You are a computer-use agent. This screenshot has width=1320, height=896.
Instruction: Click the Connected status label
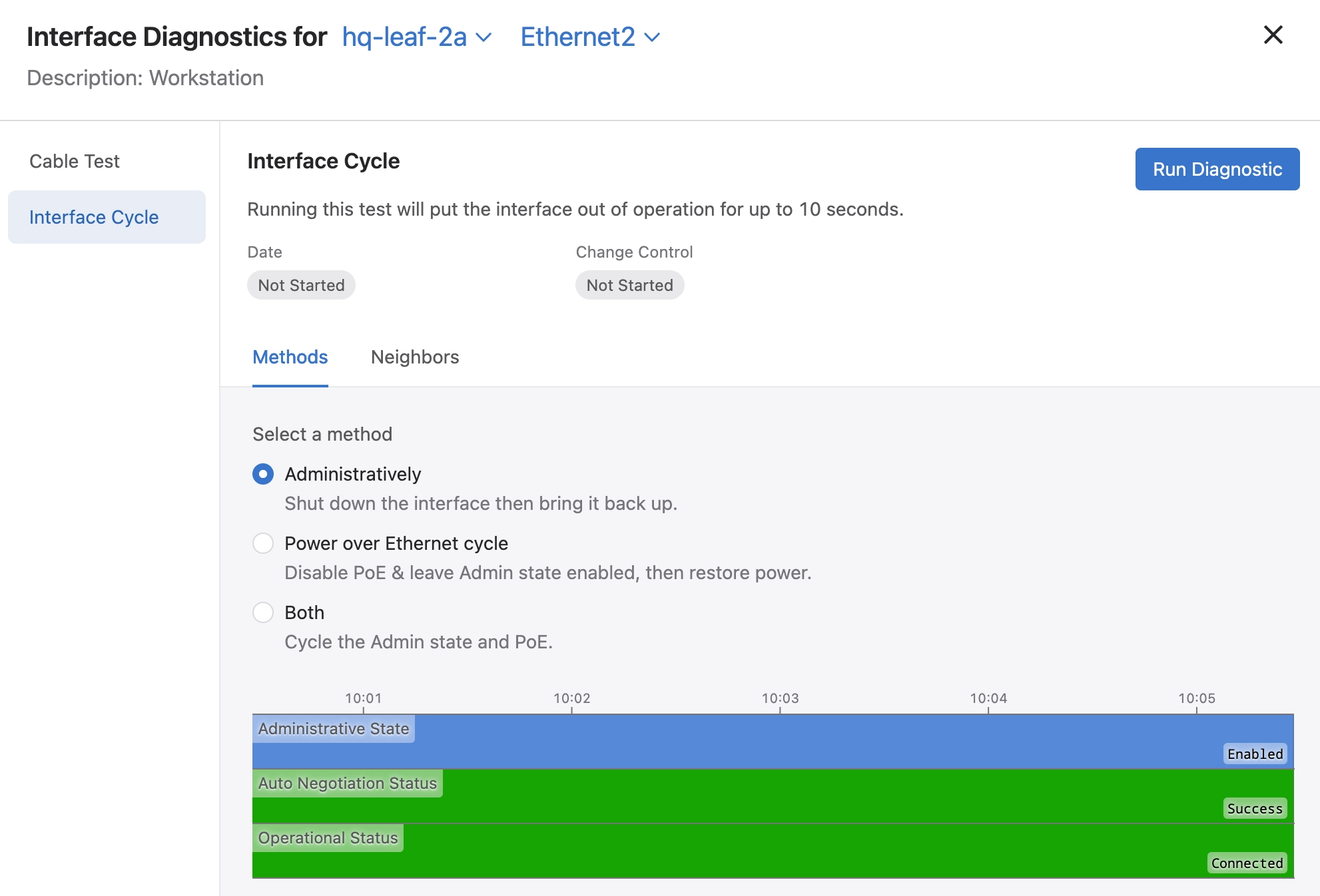1247,863
